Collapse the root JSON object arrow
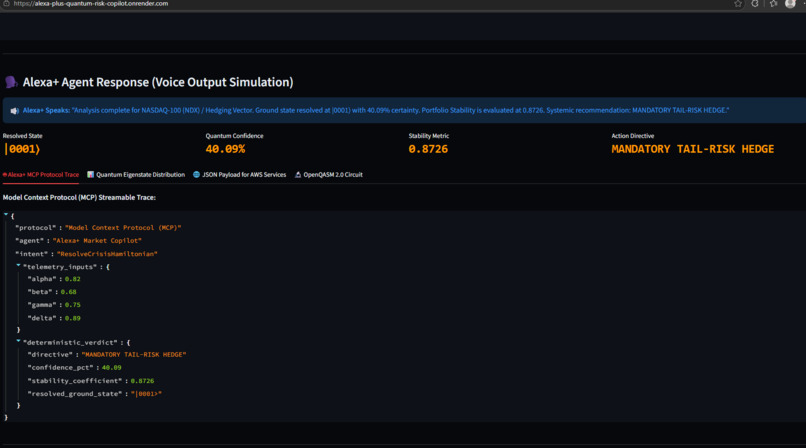 pyautogui.click(x=6, y=215)
